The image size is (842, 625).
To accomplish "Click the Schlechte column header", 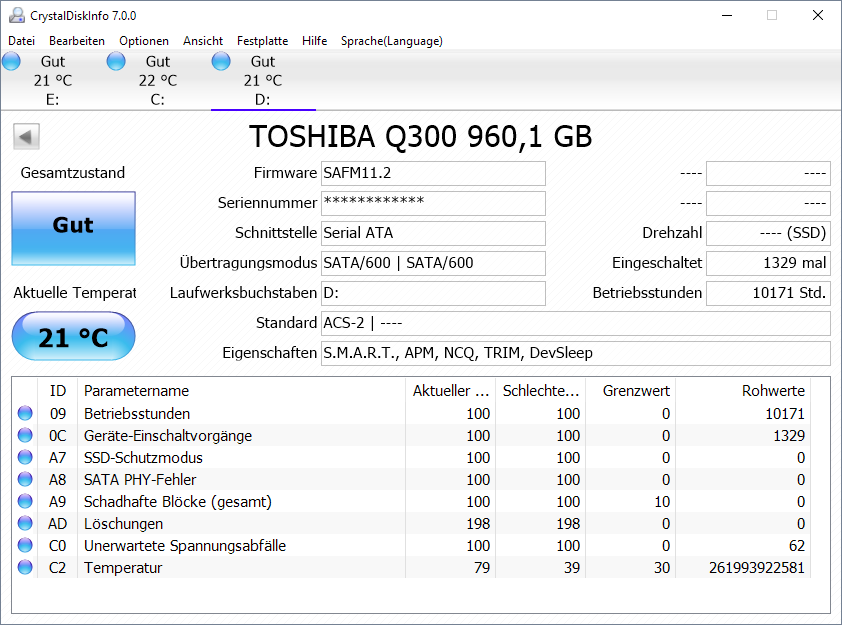I will click(541, 390).
